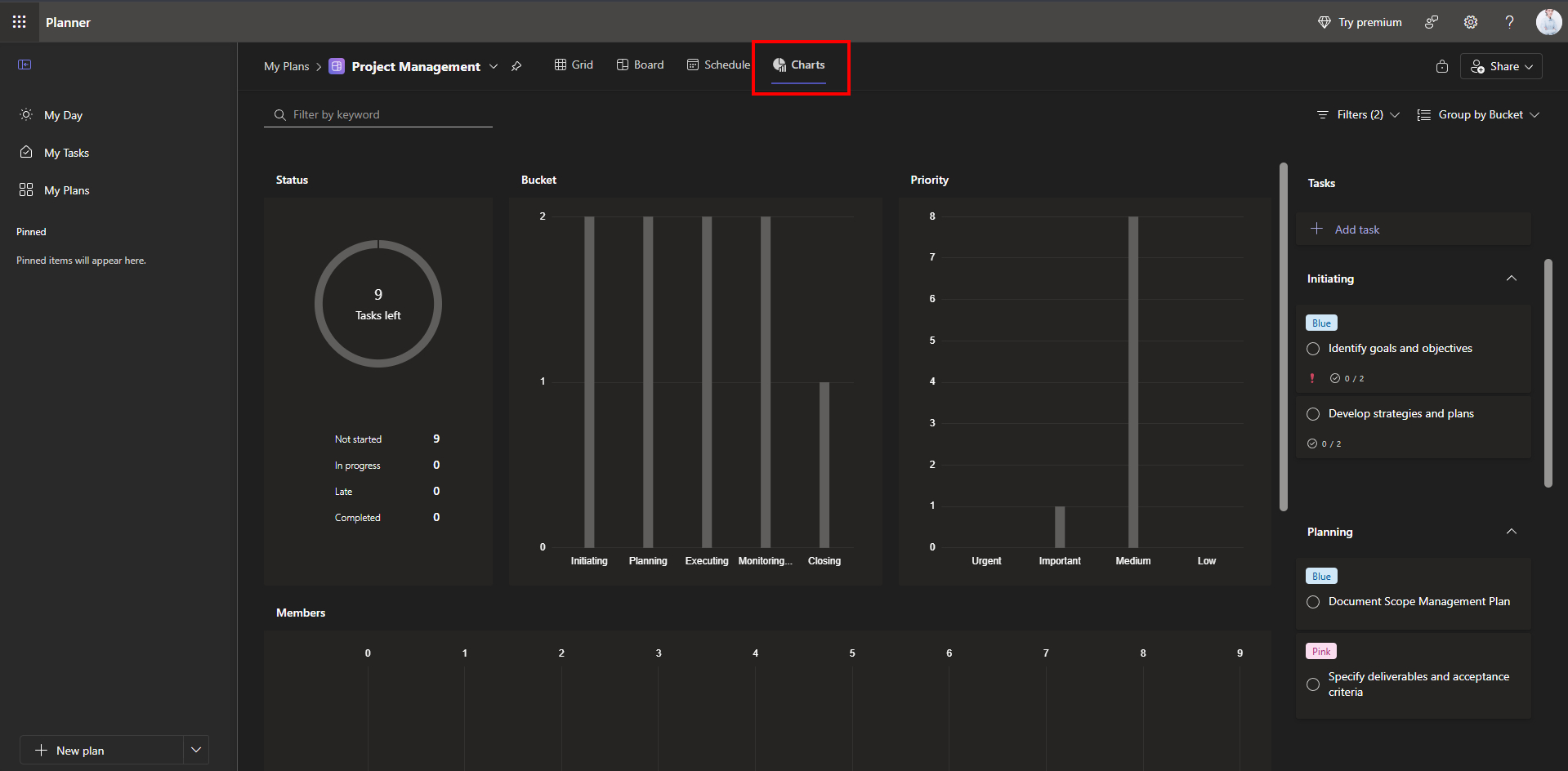This screenshot has height=771, width=1568.
Task: Switch to the Board view tab
Action: tap(640, 65)
